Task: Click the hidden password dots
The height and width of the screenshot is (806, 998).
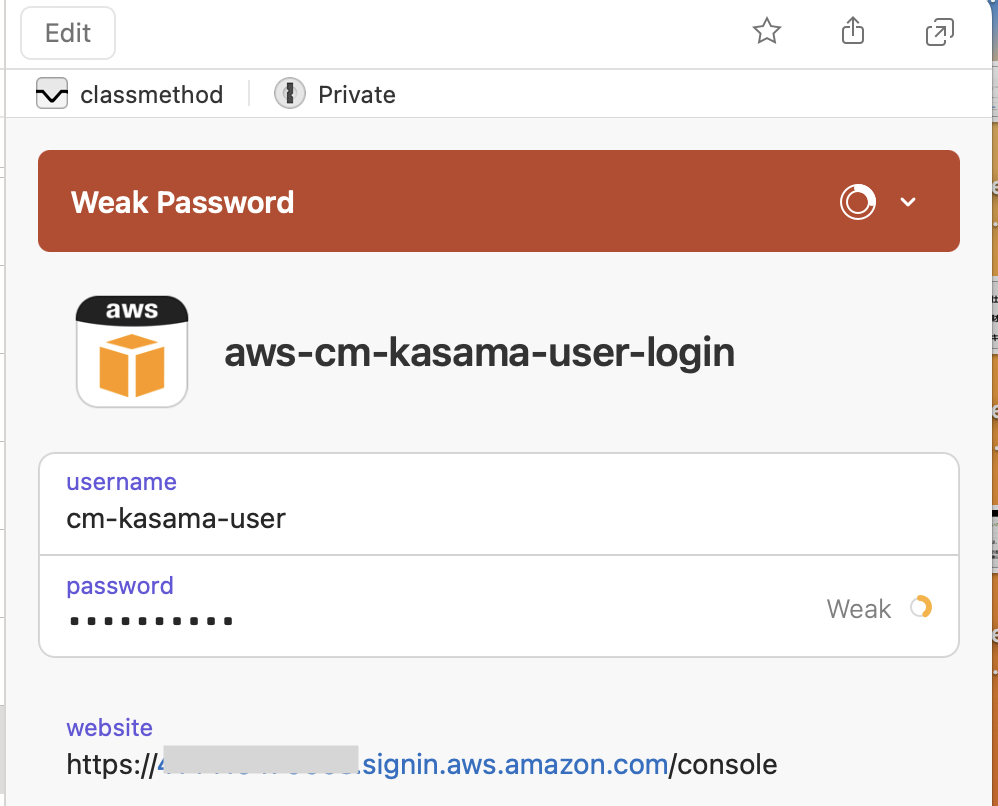Action: click(x=151, y=621)
